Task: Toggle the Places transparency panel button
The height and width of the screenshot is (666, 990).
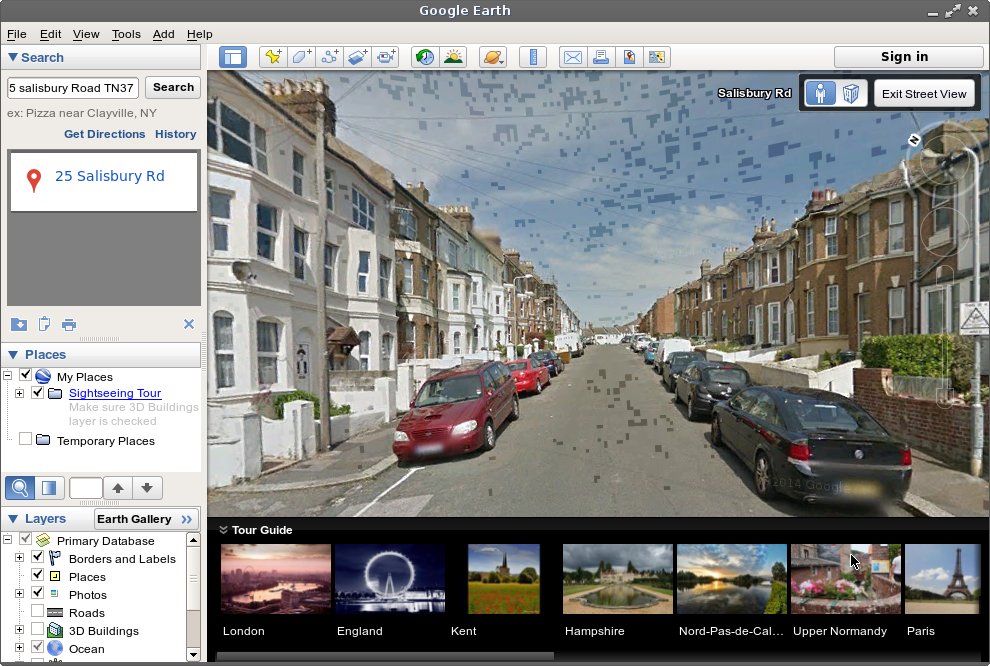Action: pyautogui.click(x=49, y=488)
